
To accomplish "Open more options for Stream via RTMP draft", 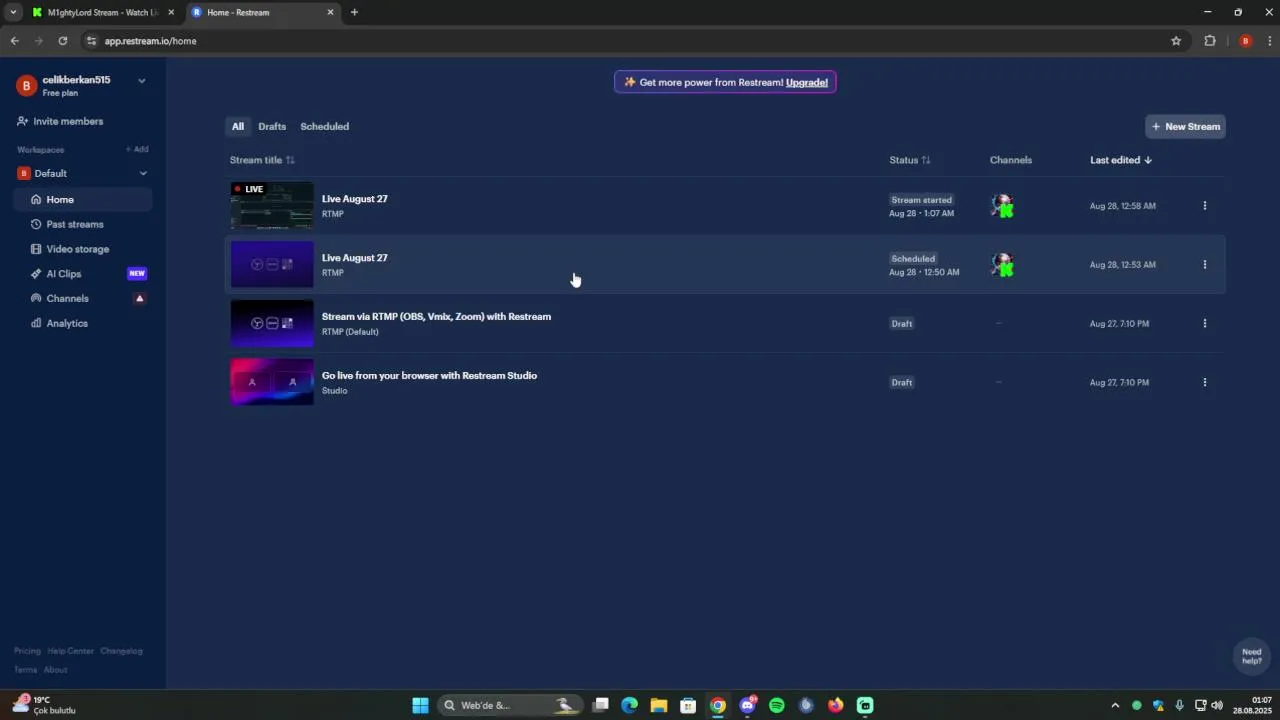I will pos(1204,323).
